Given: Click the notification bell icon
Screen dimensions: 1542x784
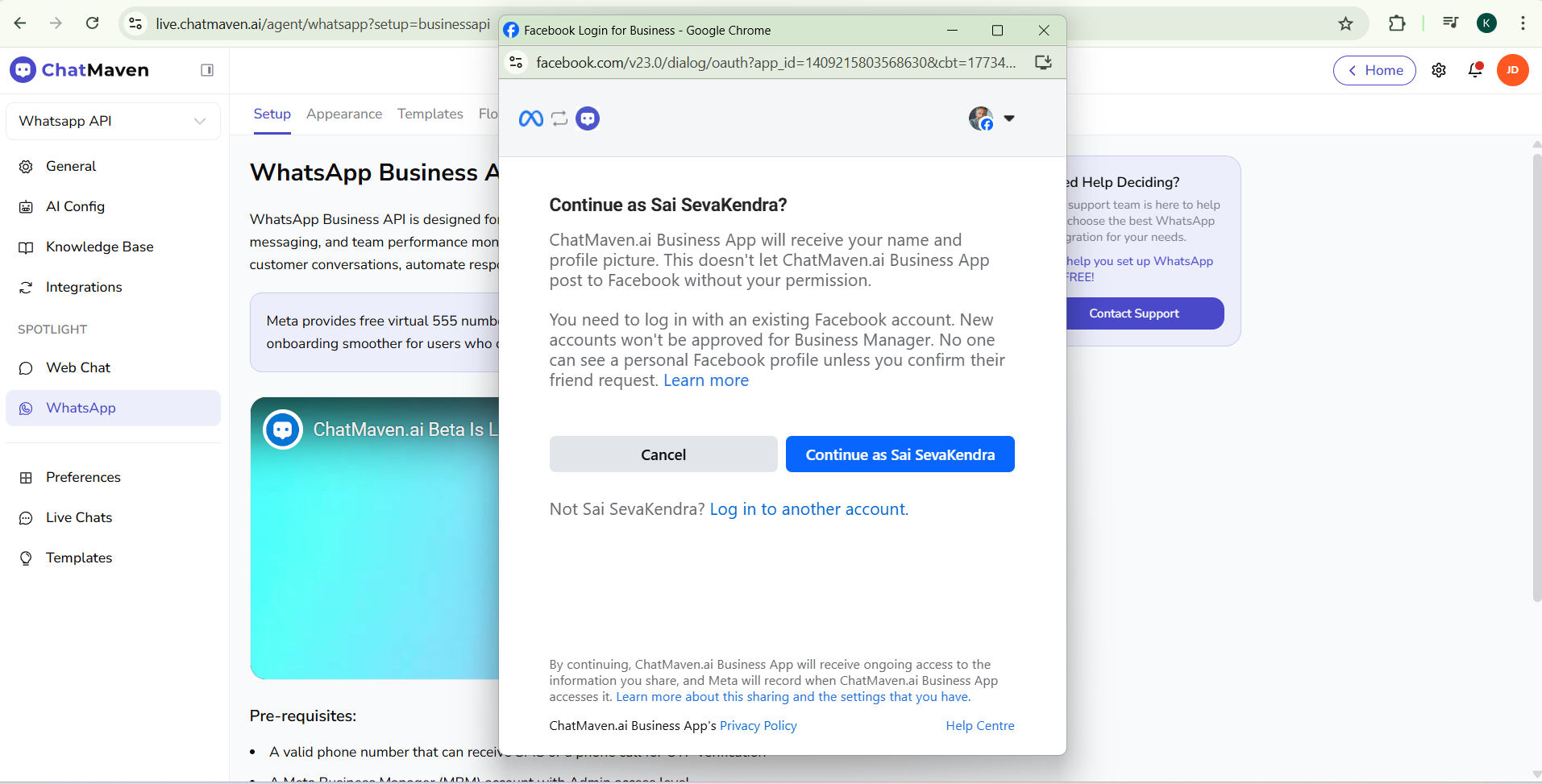Looking at the screenshot, I should 1475,70.
